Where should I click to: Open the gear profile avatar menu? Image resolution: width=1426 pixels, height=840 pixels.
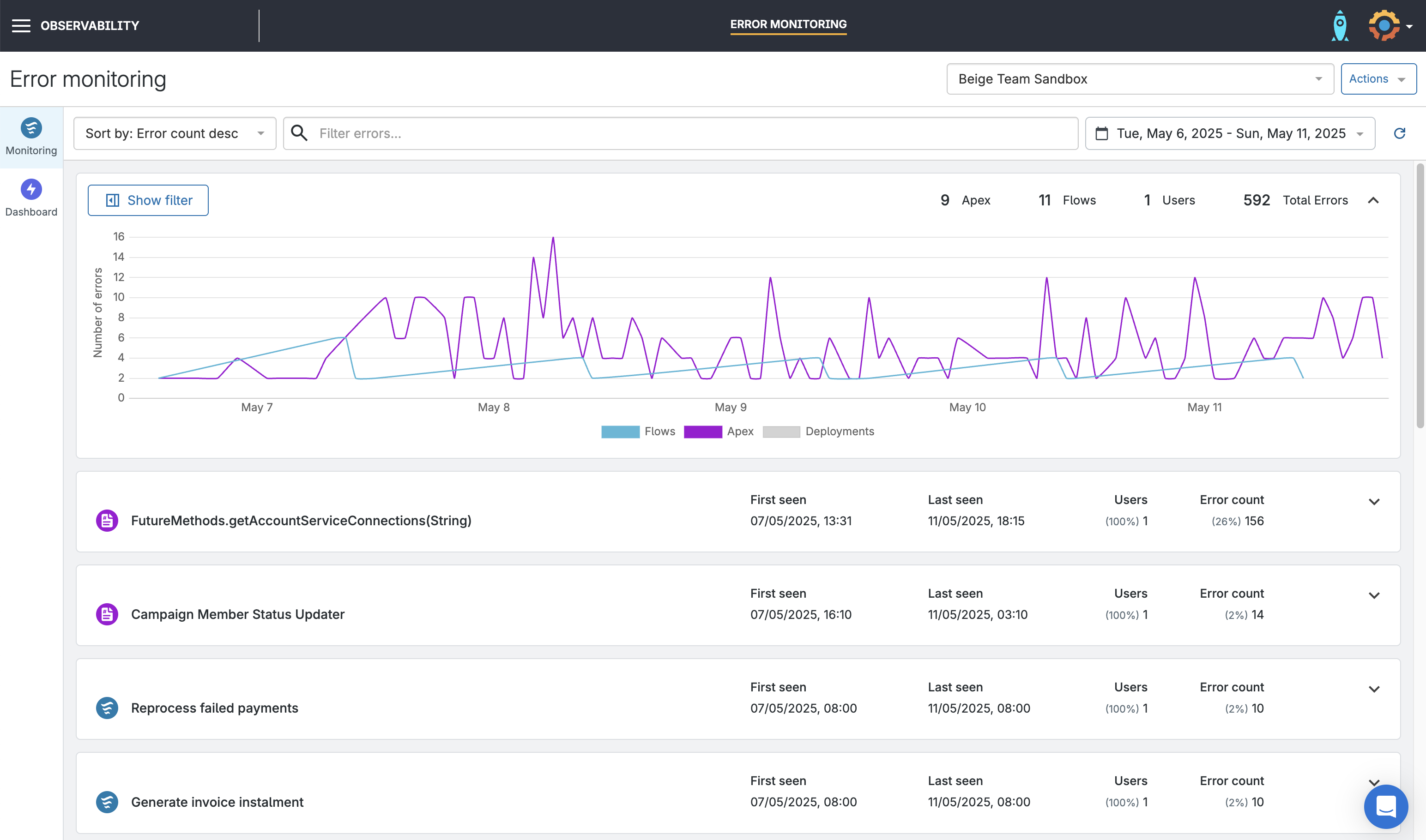(1385, 25)
